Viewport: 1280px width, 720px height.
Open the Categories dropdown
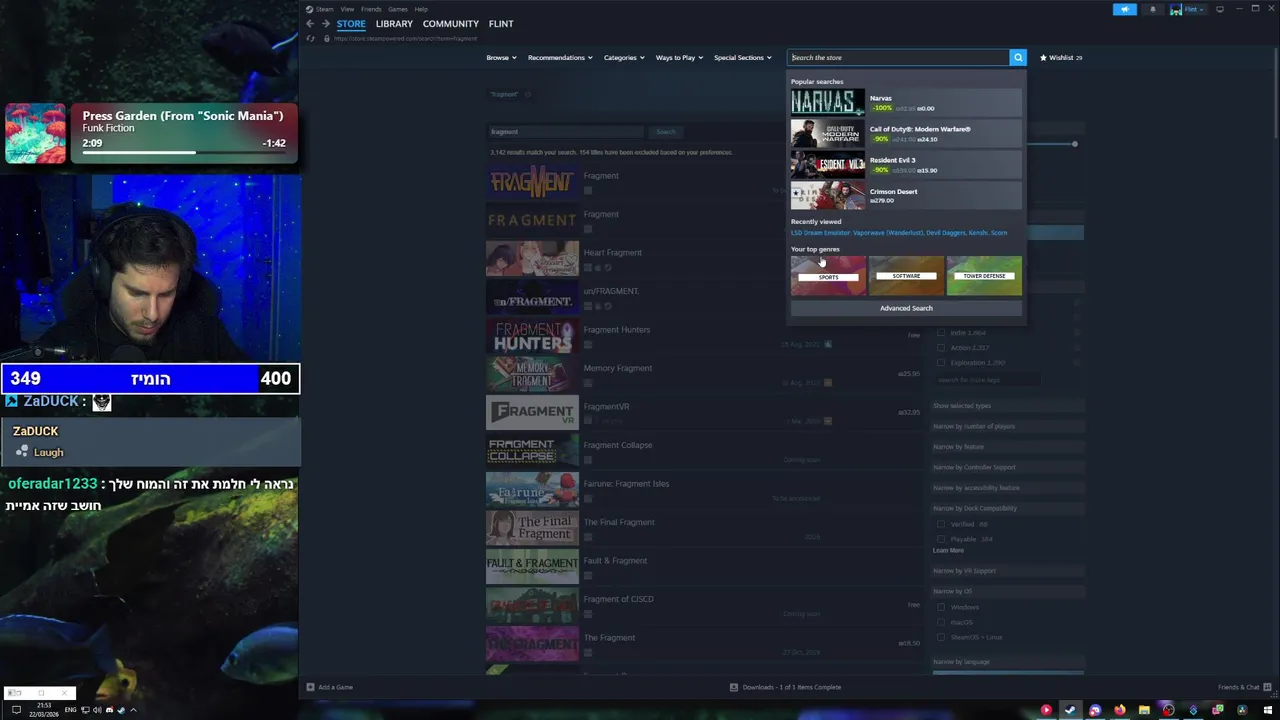pos(624,58)
